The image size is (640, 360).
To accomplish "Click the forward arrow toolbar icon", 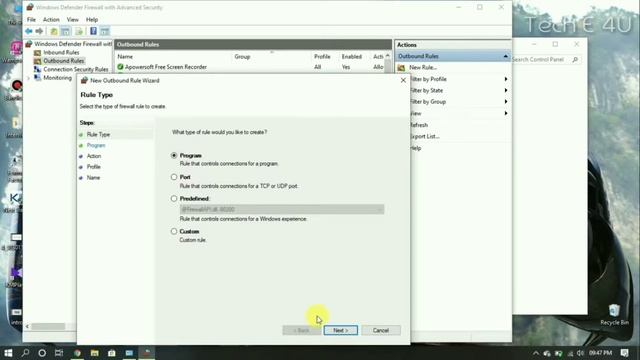I will (39, 31).
